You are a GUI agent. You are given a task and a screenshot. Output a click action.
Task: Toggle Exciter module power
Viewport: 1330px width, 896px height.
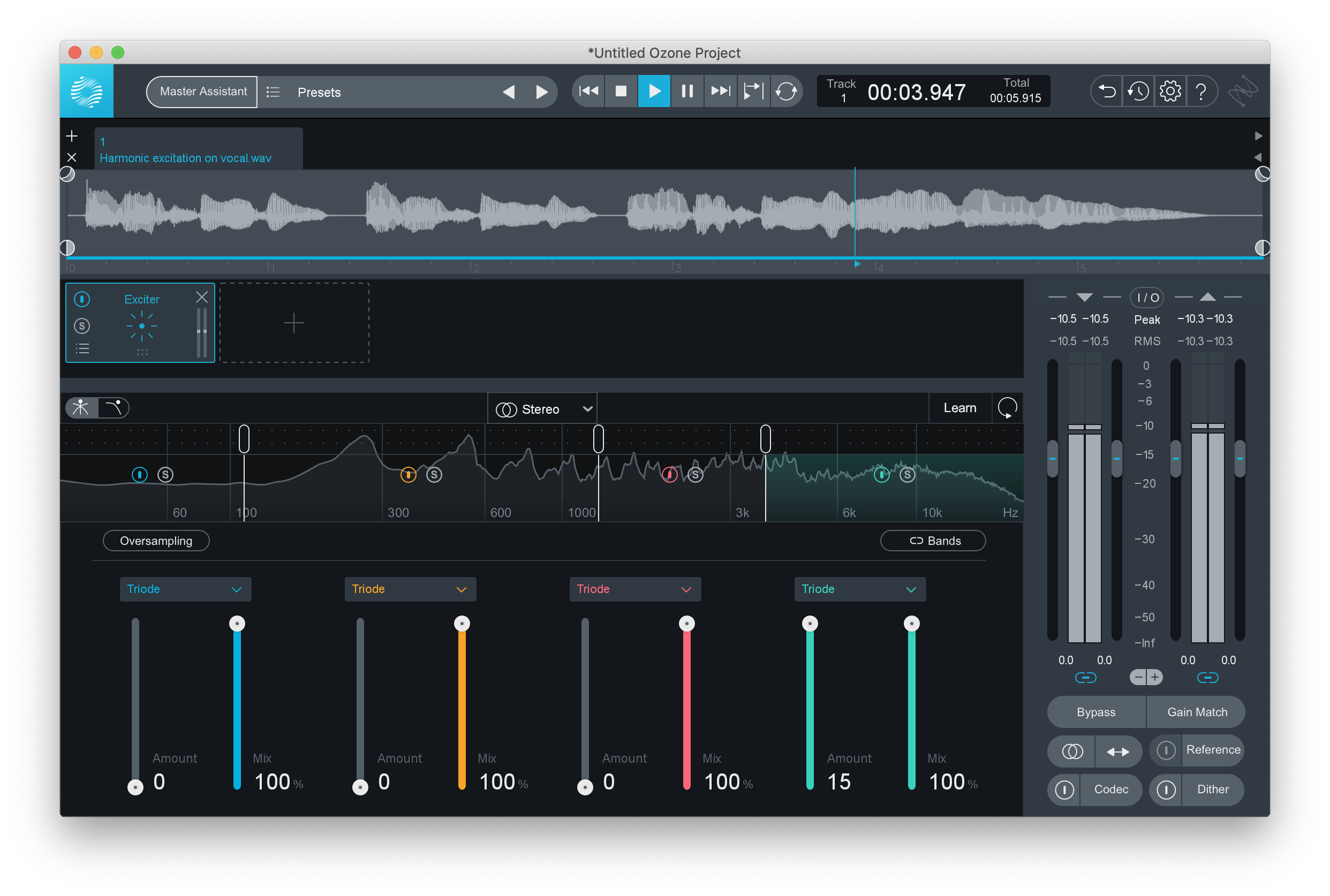(x=82, y=299)
